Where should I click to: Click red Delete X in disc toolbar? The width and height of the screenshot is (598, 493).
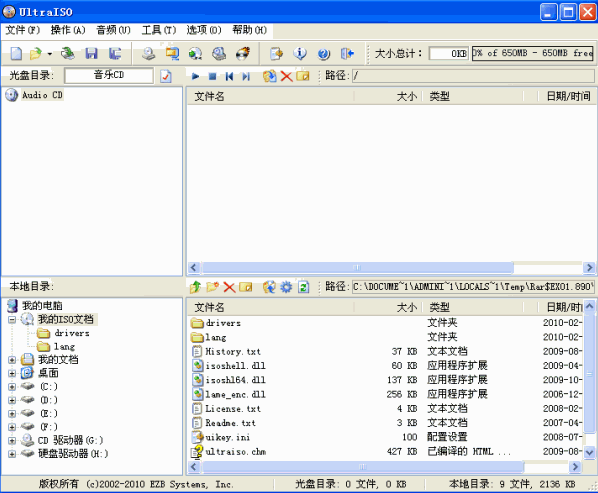(286, 76)
